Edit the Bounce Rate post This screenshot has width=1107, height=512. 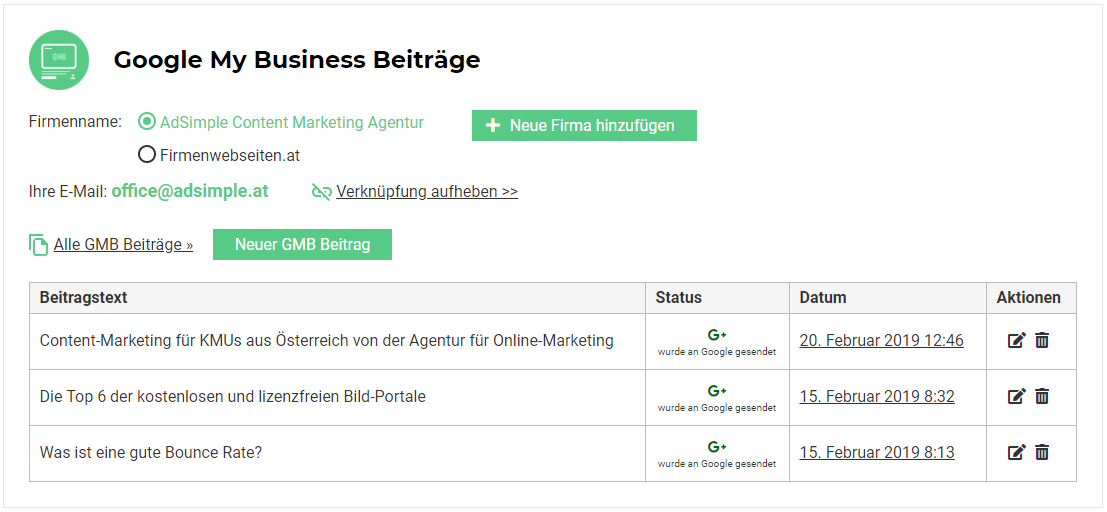1016,453
